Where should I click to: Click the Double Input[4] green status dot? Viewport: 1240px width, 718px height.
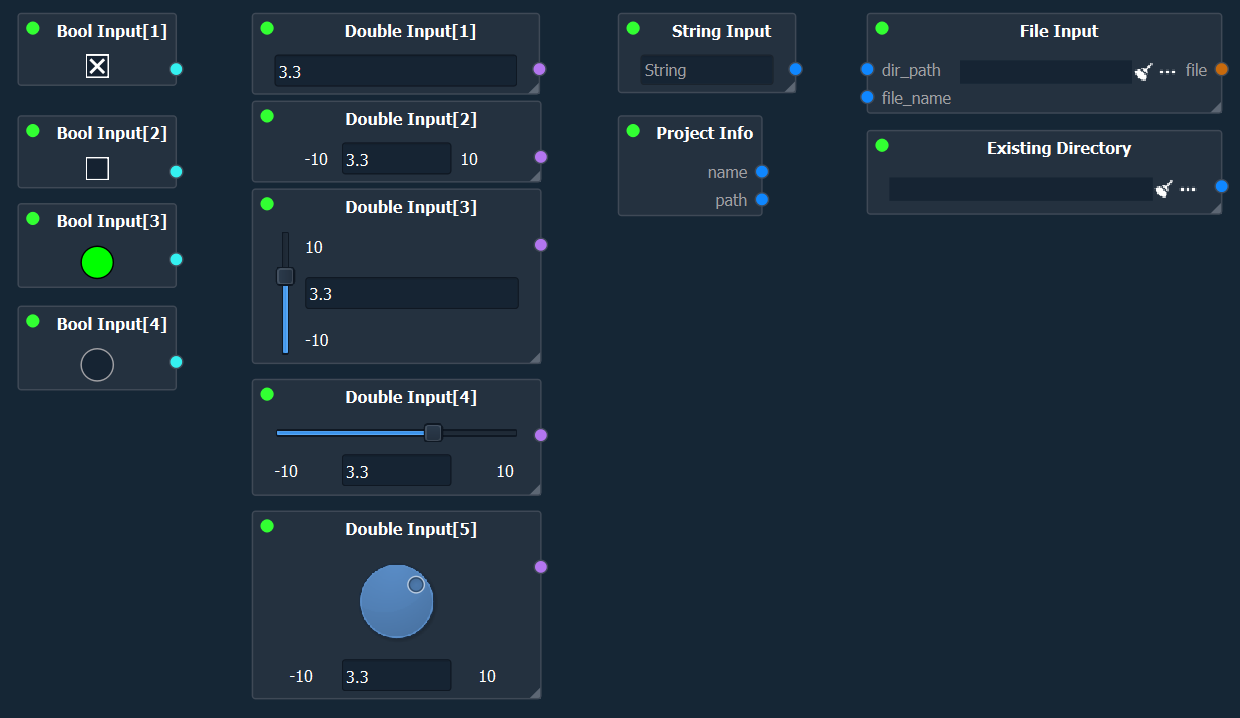tap(267, 394)
